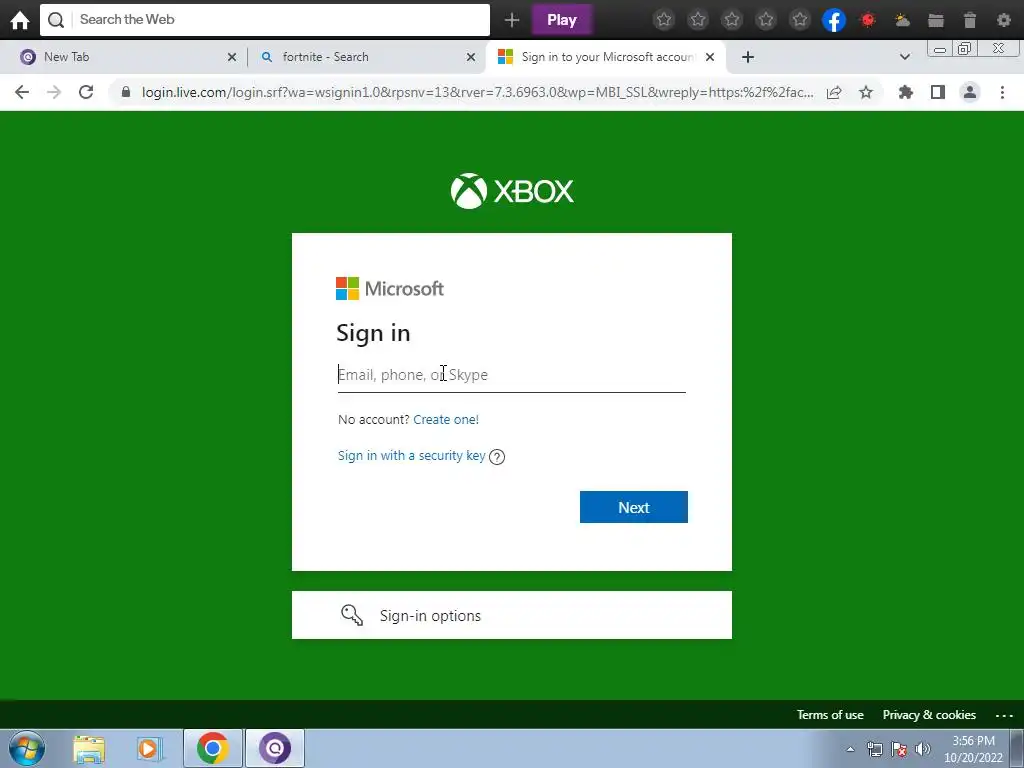Image resolution: width=1024 pixels, height=768 pixels.
Task: Open media player from taskbar
Action: 150,748
